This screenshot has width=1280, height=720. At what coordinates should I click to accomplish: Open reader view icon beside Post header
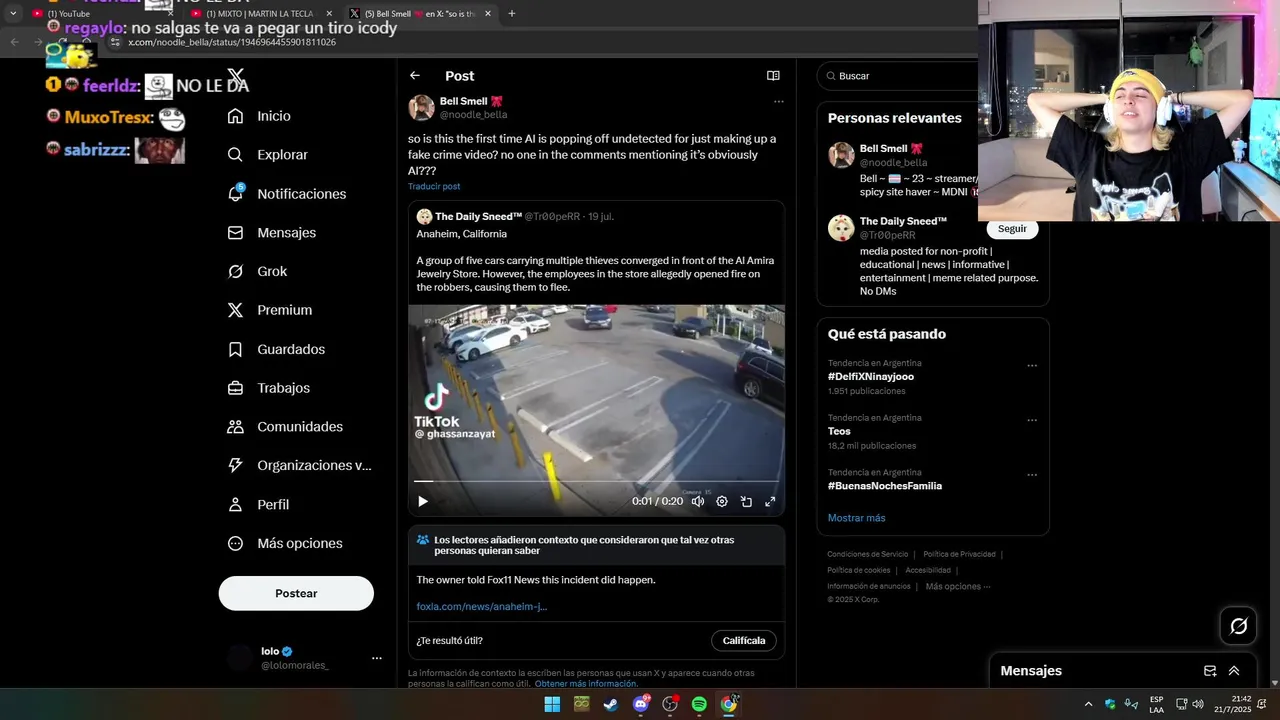point(773,76)
